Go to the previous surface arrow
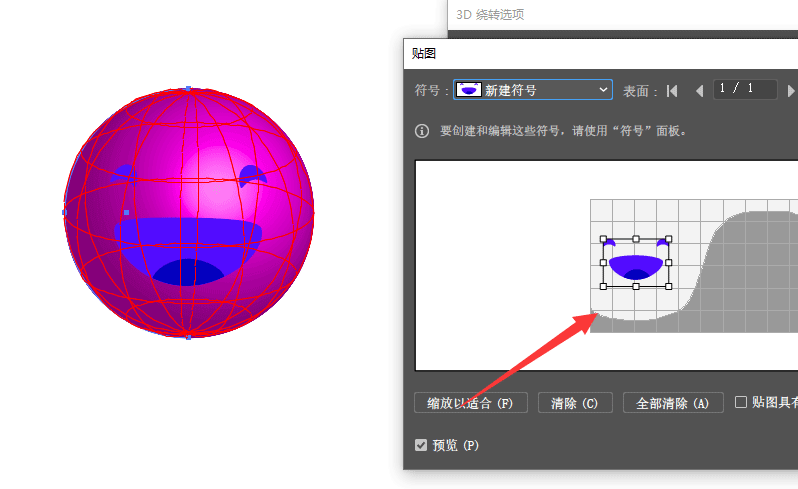The width and height of the screenshot is (798, 489). [x=699, y=90]
